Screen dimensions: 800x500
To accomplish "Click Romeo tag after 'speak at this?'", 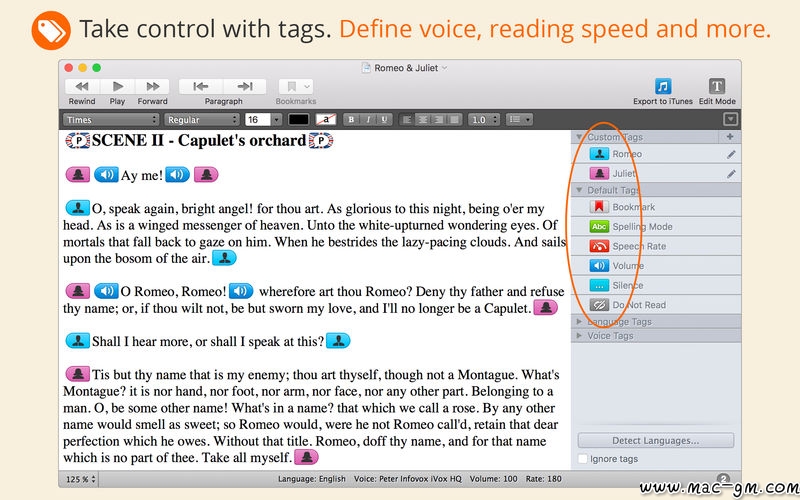I will point(338,341).
